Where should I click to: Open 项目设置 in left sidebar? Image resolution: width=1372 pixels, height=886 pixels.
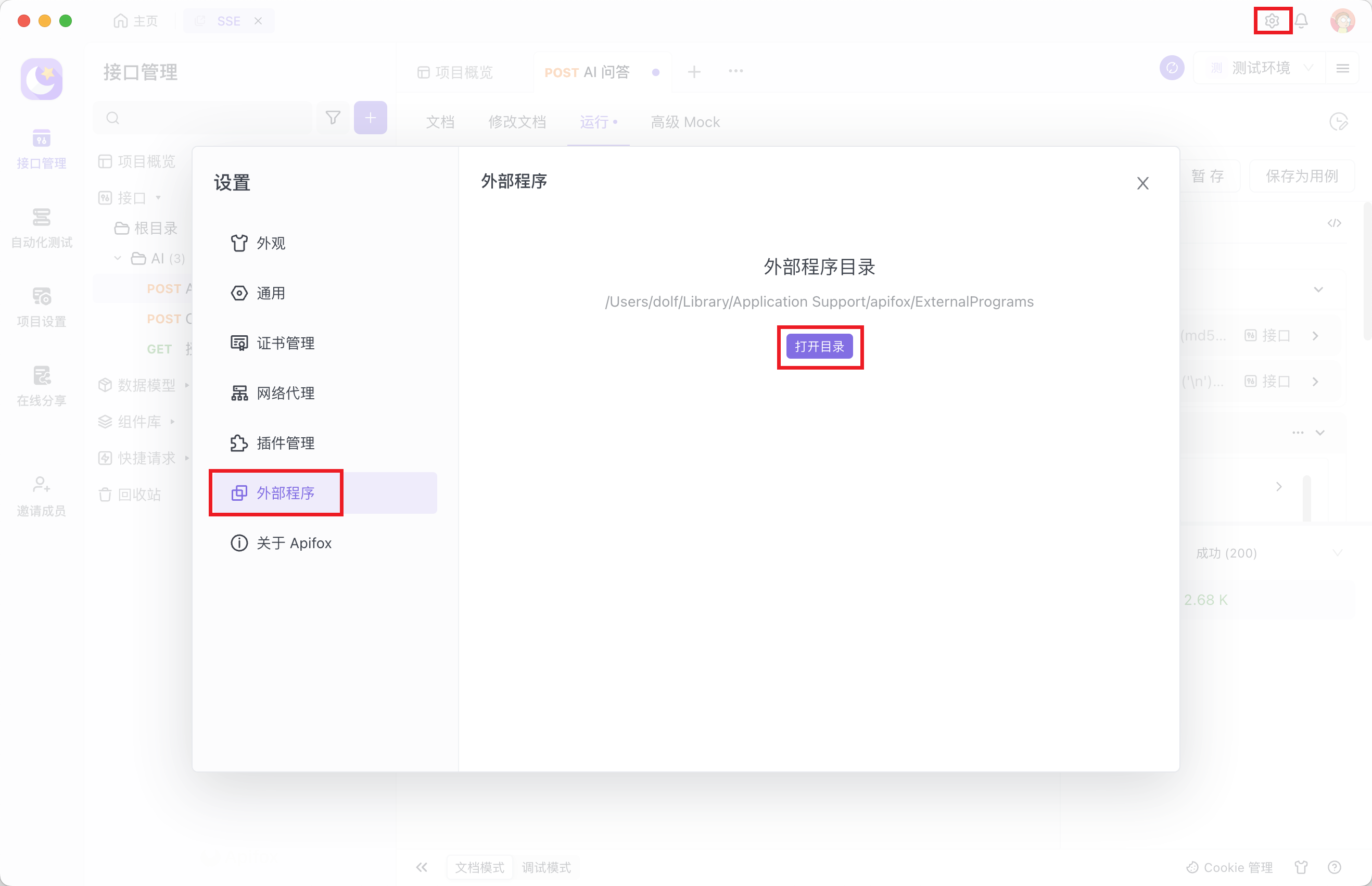(42, 307)
